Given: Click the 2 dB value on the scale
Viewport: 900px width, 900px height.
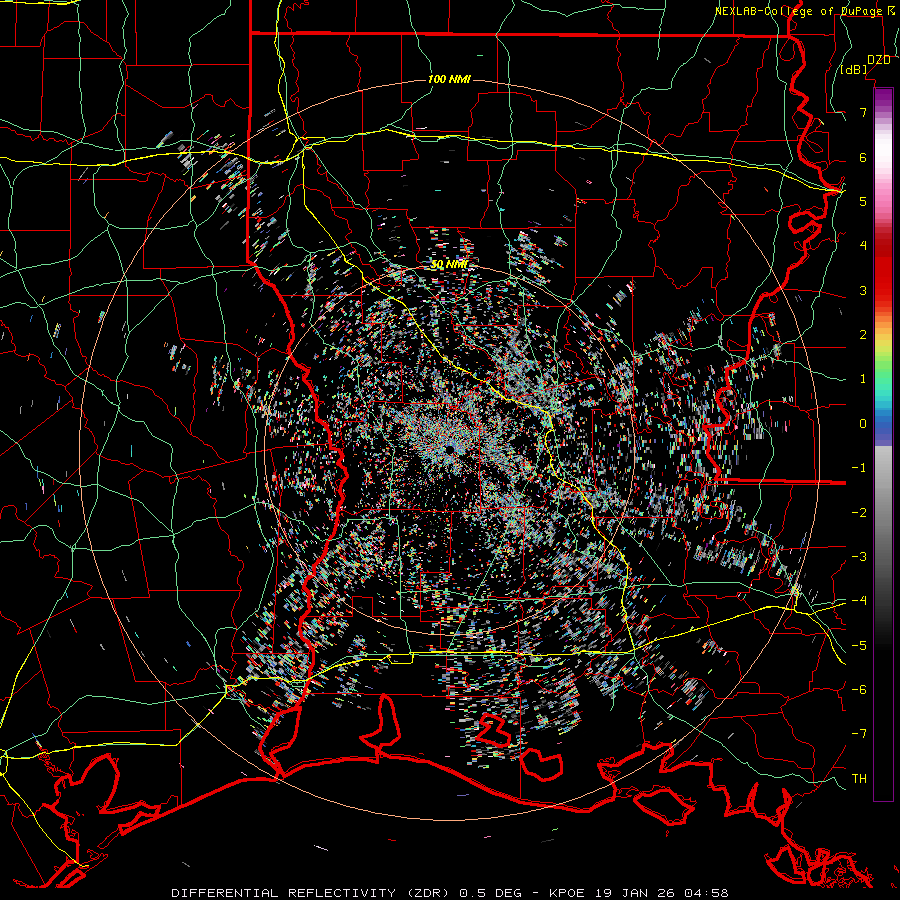Looking at the screenshot, I should pos(863,335).
